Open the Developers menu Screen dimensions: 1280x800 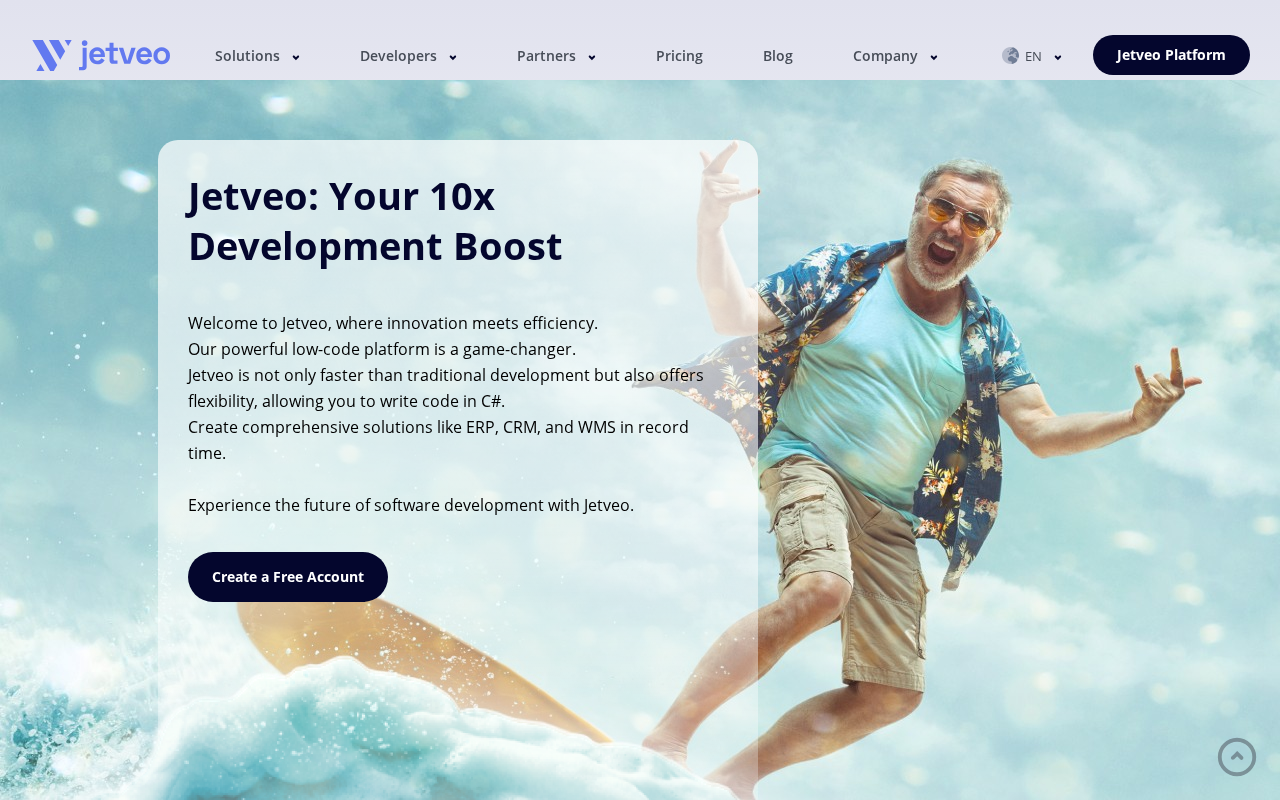pyautogui.click(x=398, y=56)
